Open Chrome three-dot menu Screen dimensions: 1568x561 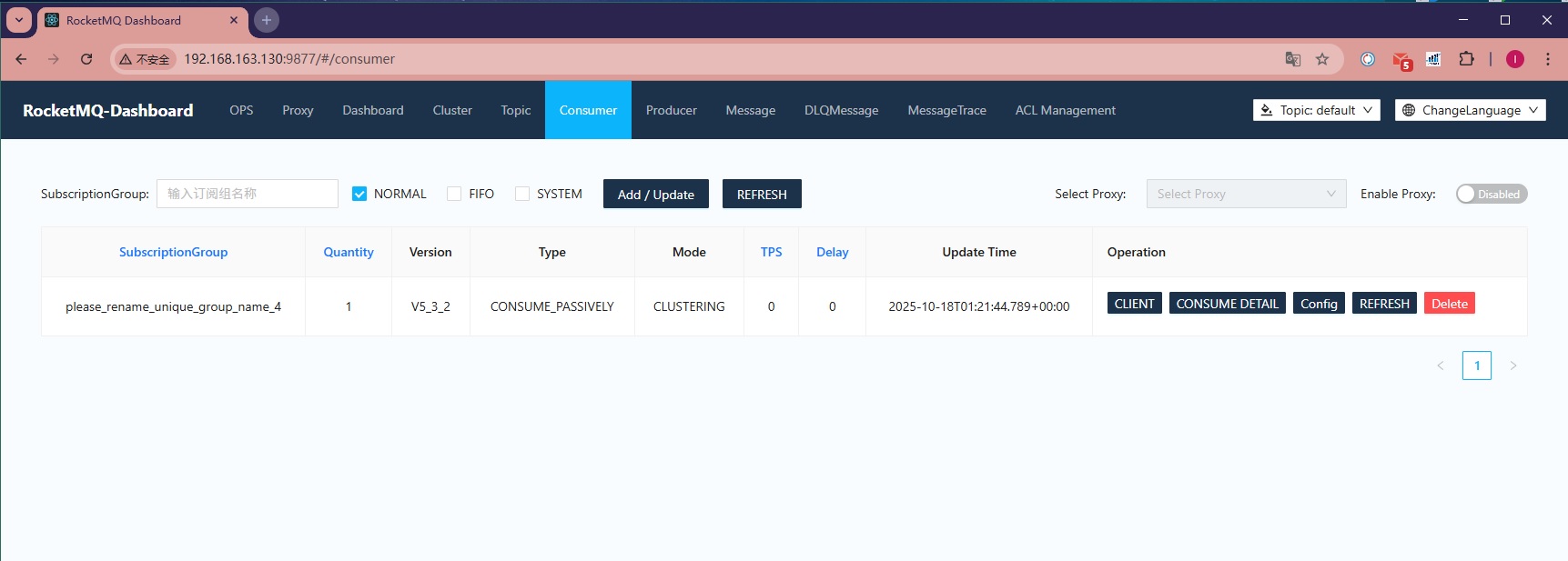coord(1547,59)
